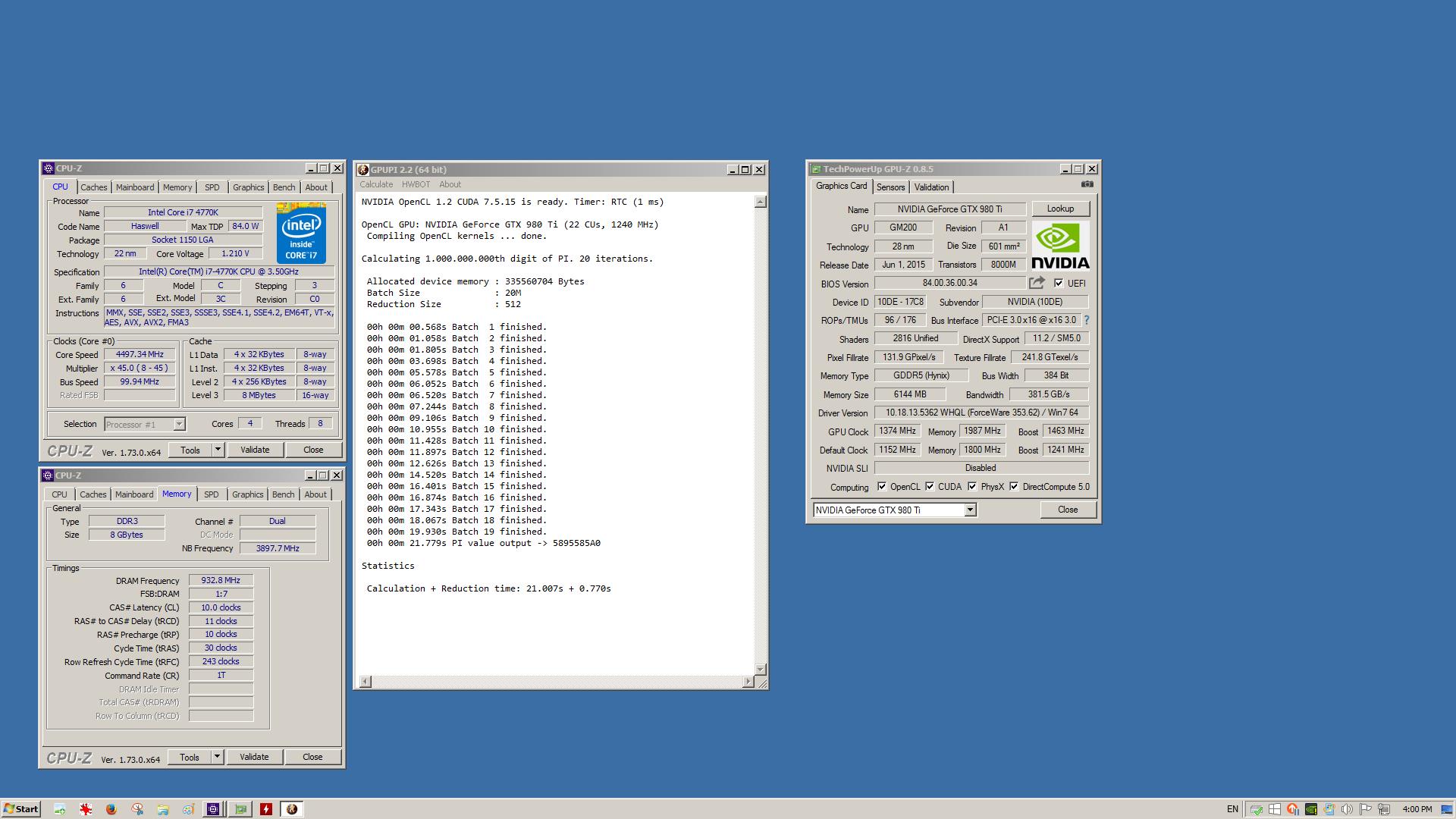The height and width of the screenshot is (819, 1456).
Task: Click the BIOS Version field 84.00.36.00.34
Action: (949, 283)
